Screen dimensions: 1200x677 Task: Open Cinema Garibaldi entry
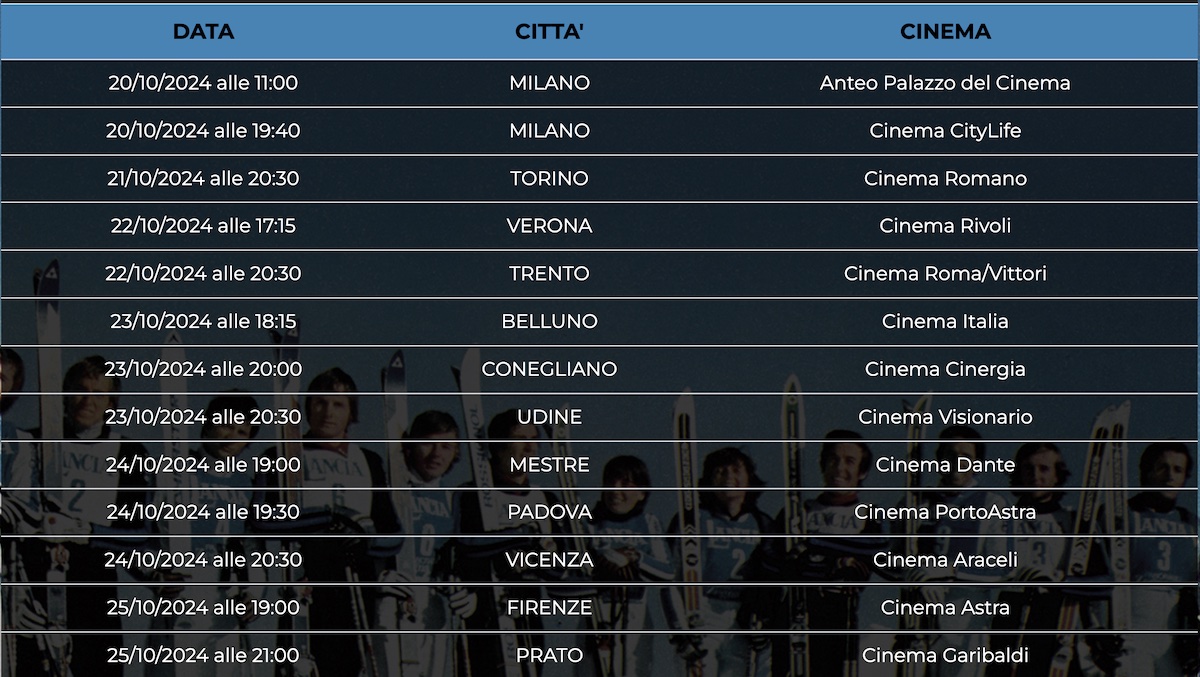(x=945, y=656)
